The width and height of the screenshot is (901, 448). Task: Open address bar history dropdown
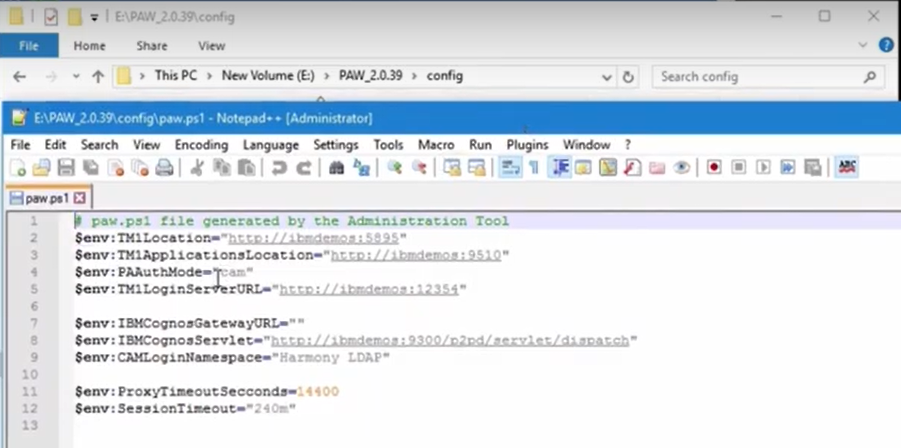coord(607,77)
